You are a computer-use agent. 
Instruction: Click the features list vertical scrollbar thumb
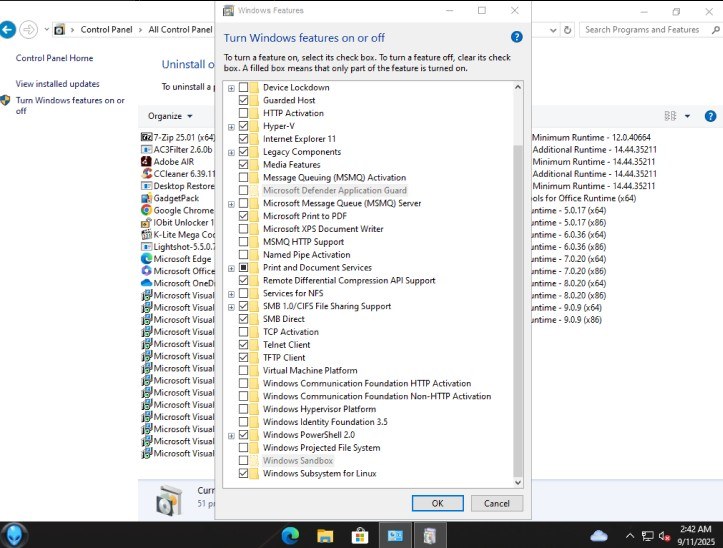pyautogui.click(x=518, y=310)
